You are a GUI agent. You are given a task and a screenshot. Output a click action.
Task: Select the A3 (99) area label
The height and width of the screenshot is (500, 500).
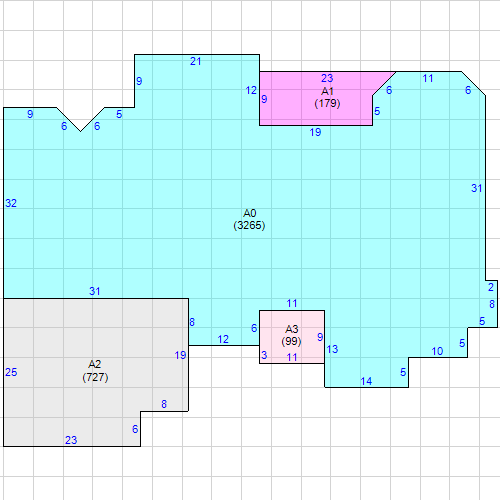pyautogui.click(x=291, y=335)
